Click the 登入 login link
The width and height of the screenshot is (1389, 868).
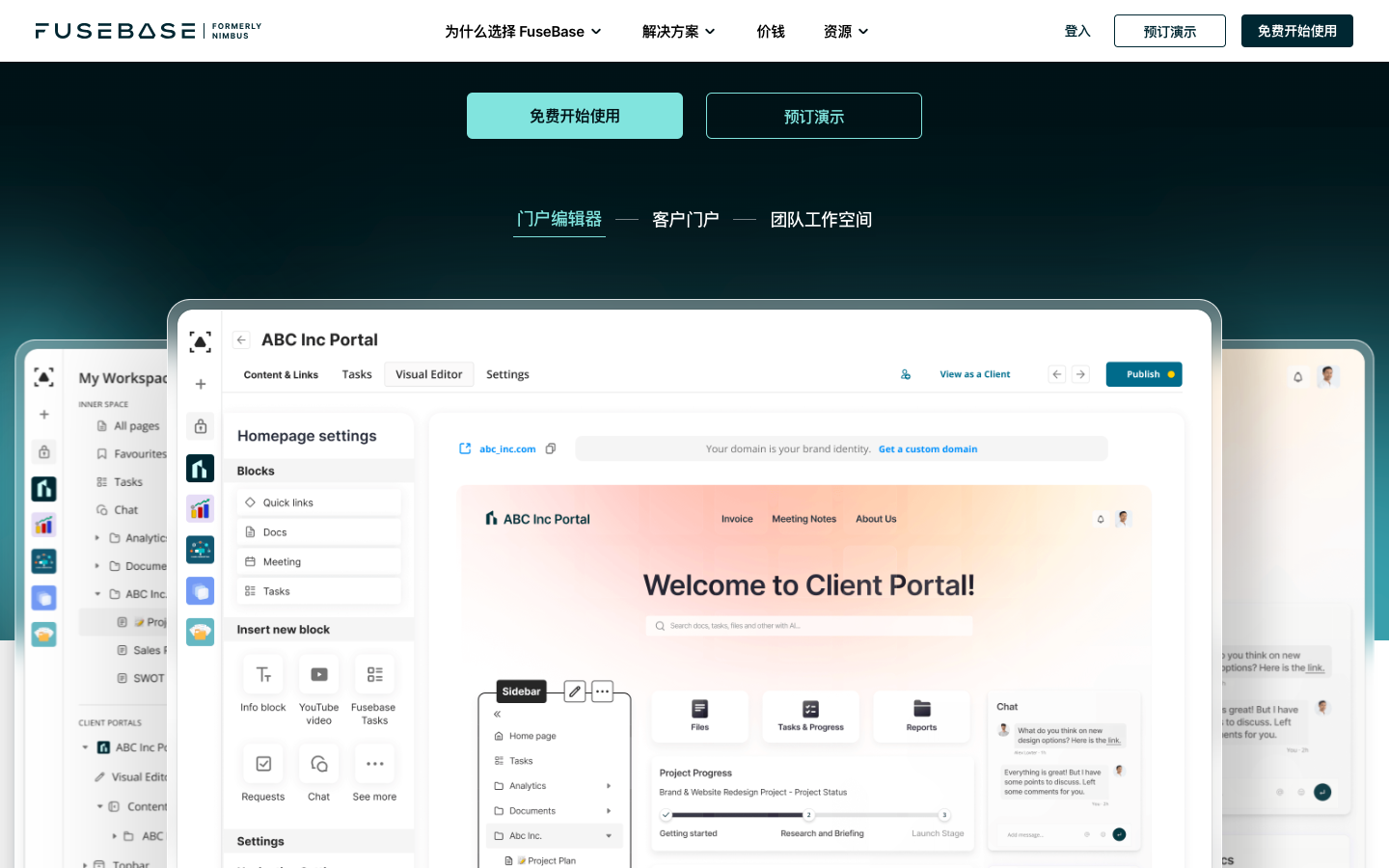point(1077,31)
